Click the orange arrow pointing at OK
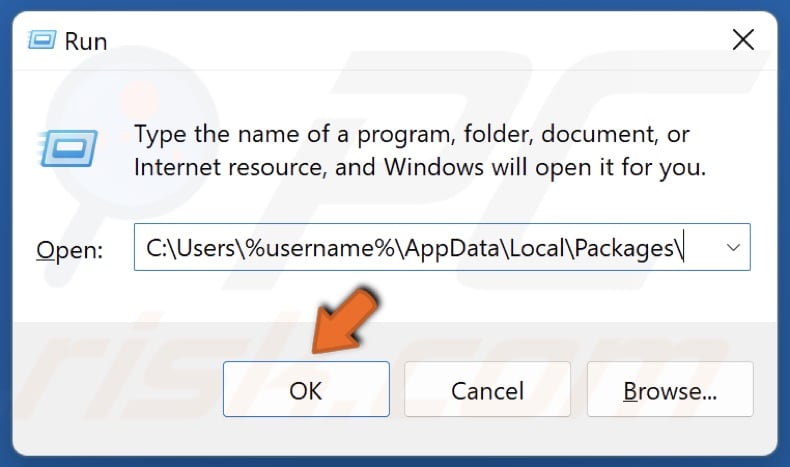Viewport: 790px width, 467px height. pos(345,321)
